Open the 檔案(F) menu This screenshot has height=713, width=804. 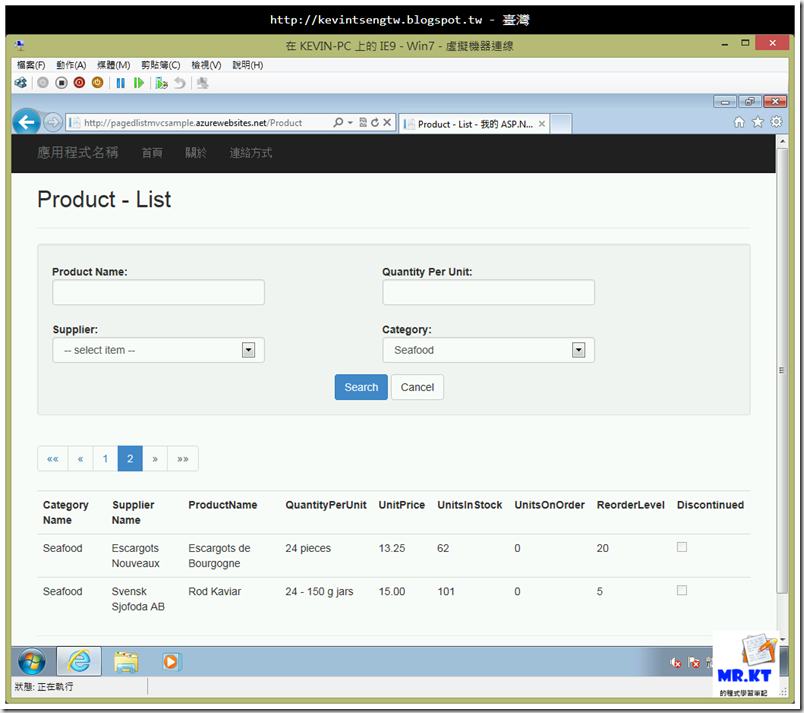[31, 65]
